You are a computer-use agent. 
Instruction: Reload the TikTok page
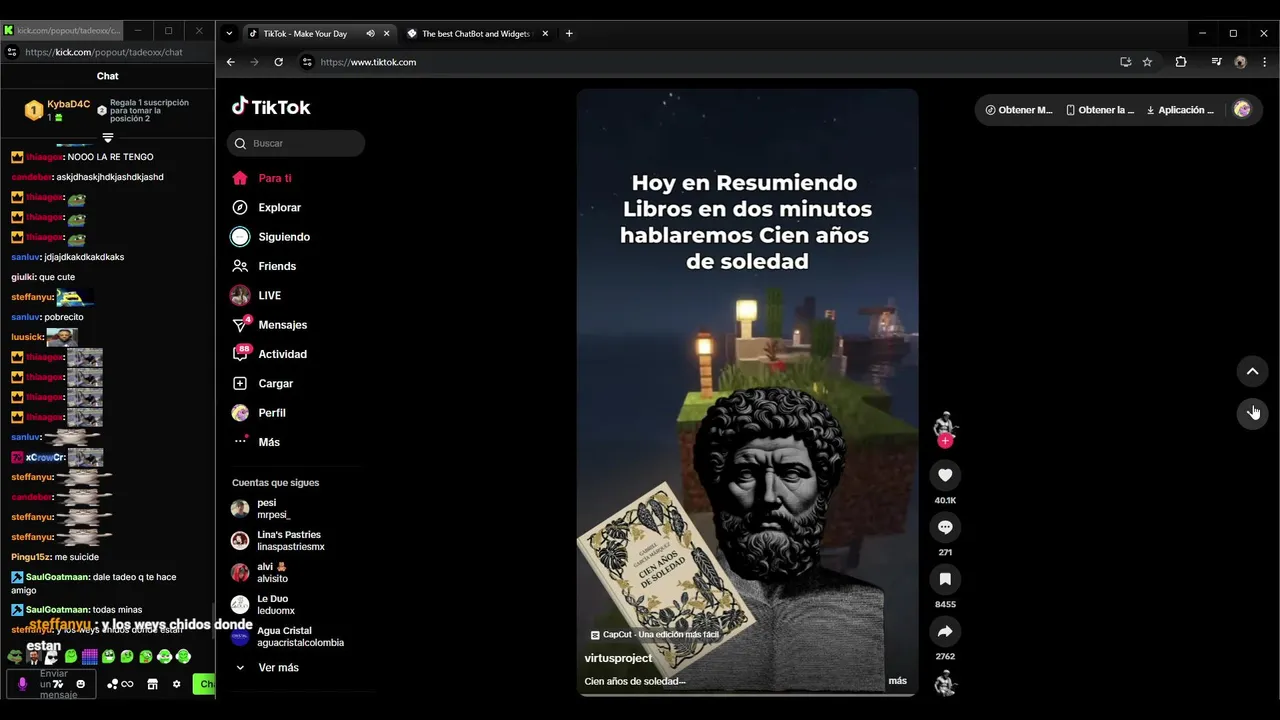coord(278,62)
